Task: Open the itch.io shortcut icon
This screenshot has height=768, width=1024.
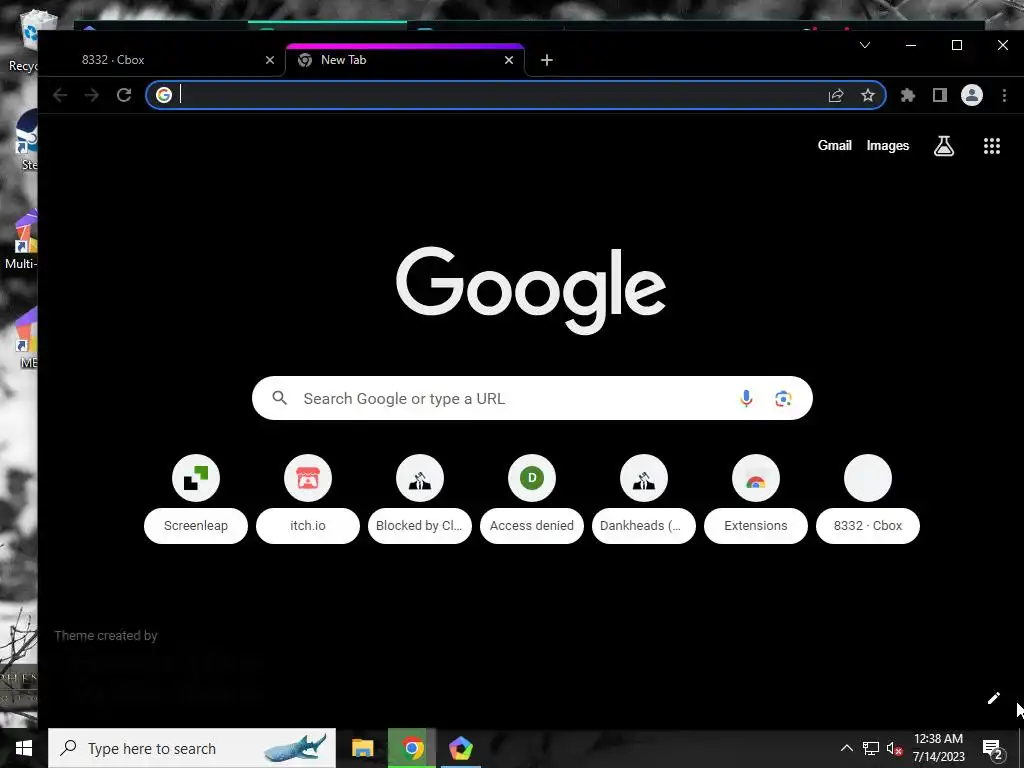Action: (x=308, y=478)
